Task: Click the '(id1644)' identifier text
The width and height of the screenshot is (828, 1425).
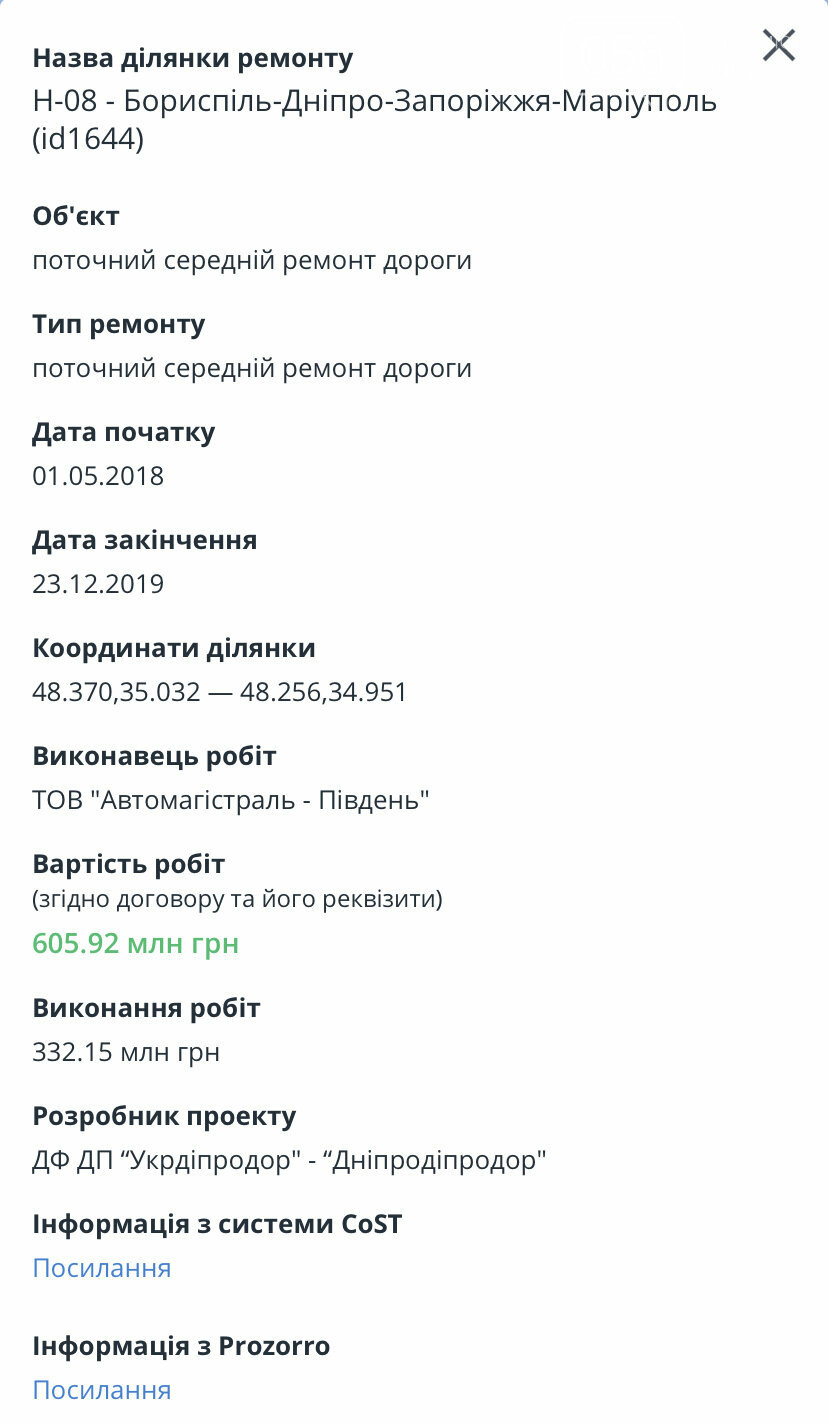Action: [88, 139]
